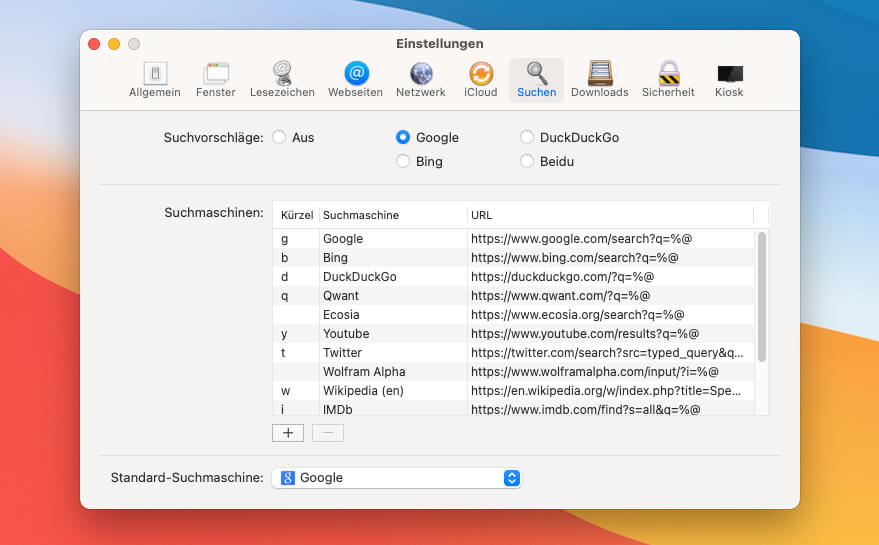The width and height of the screenshot is (879, 545).
Task: Open the Downloads settings pane
Action: click(x=599, y=80)
